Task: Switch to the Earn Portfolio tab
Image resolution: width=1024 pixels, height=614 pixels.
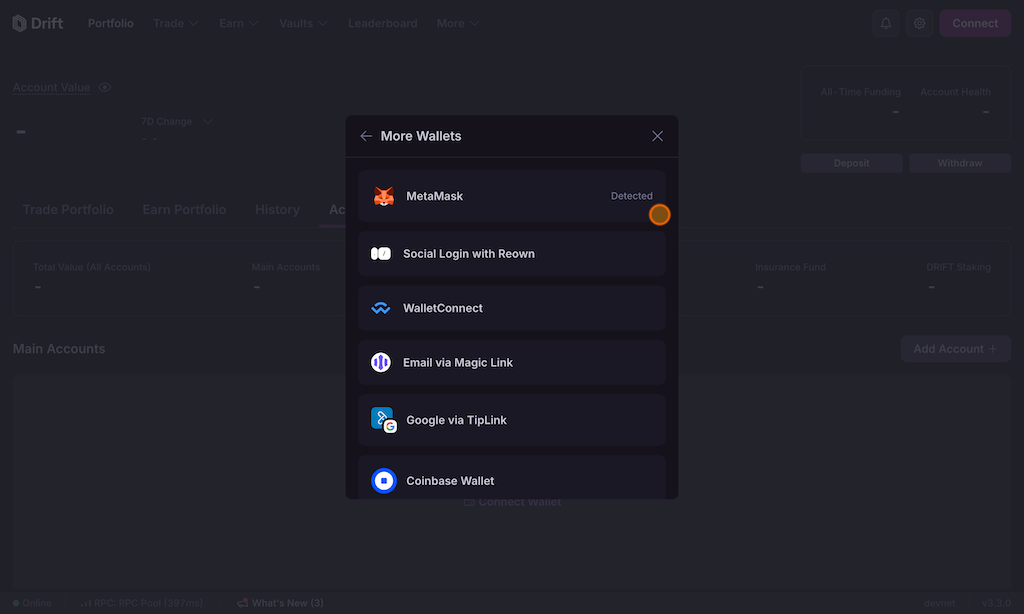Action: click(184, 210)
